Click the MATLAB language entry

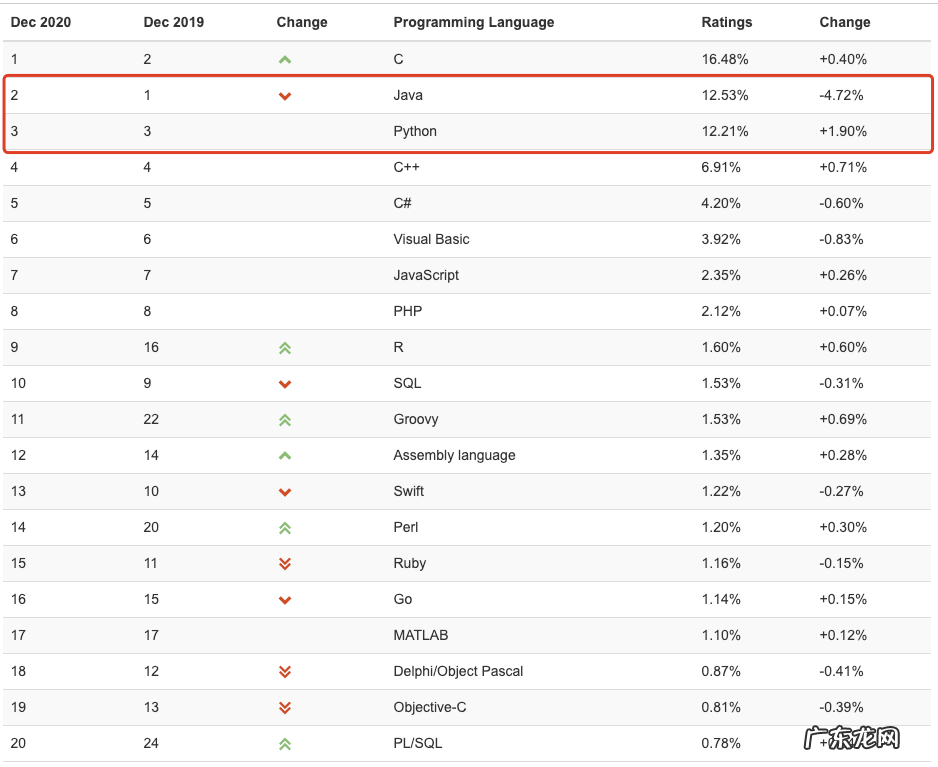(x=421, y=635)
